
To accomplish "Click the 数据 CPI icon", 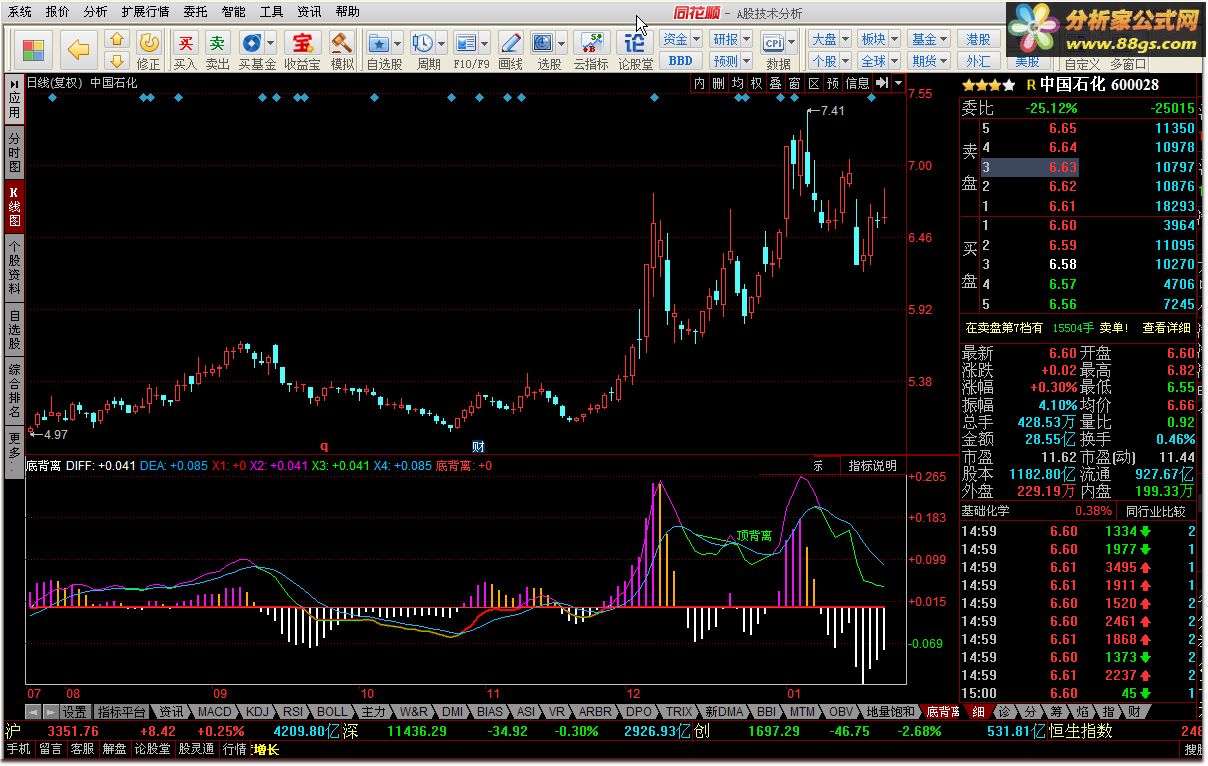I will (x=774, y=42).
